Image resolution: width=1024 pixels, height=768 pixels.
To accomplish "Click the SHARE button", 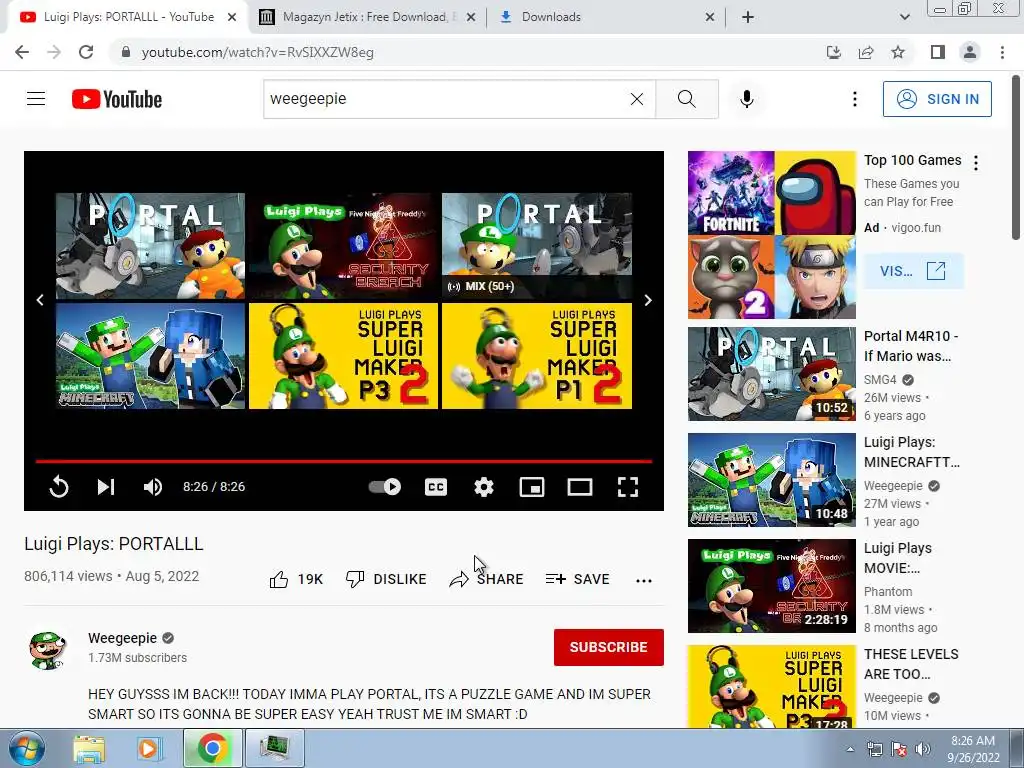I will tap(487, 579).
